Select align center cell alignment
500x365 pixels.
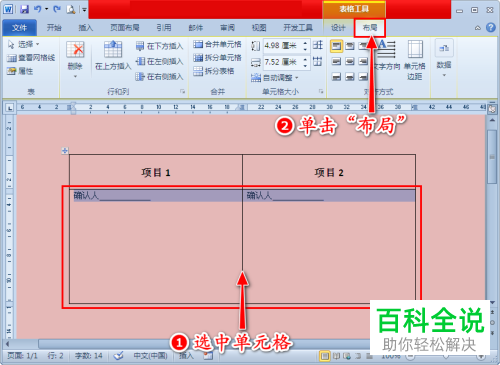click(350, 61)
